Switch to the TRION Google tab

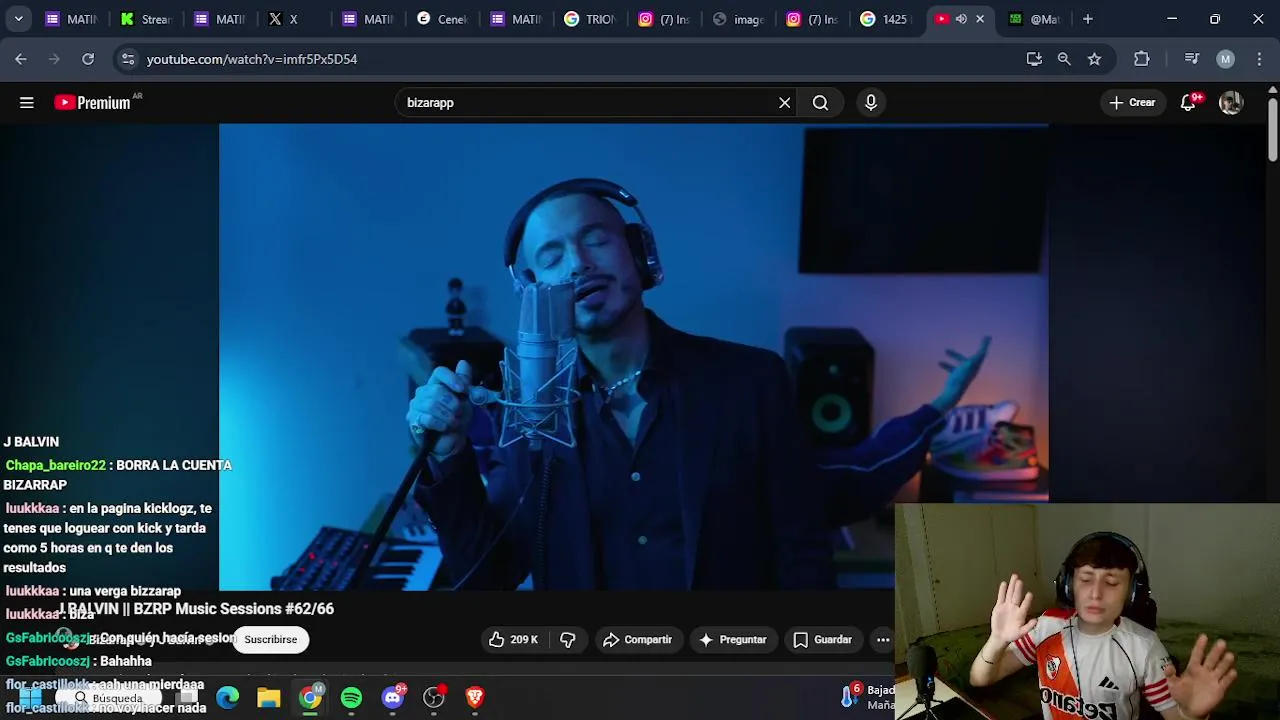(590, 19)
